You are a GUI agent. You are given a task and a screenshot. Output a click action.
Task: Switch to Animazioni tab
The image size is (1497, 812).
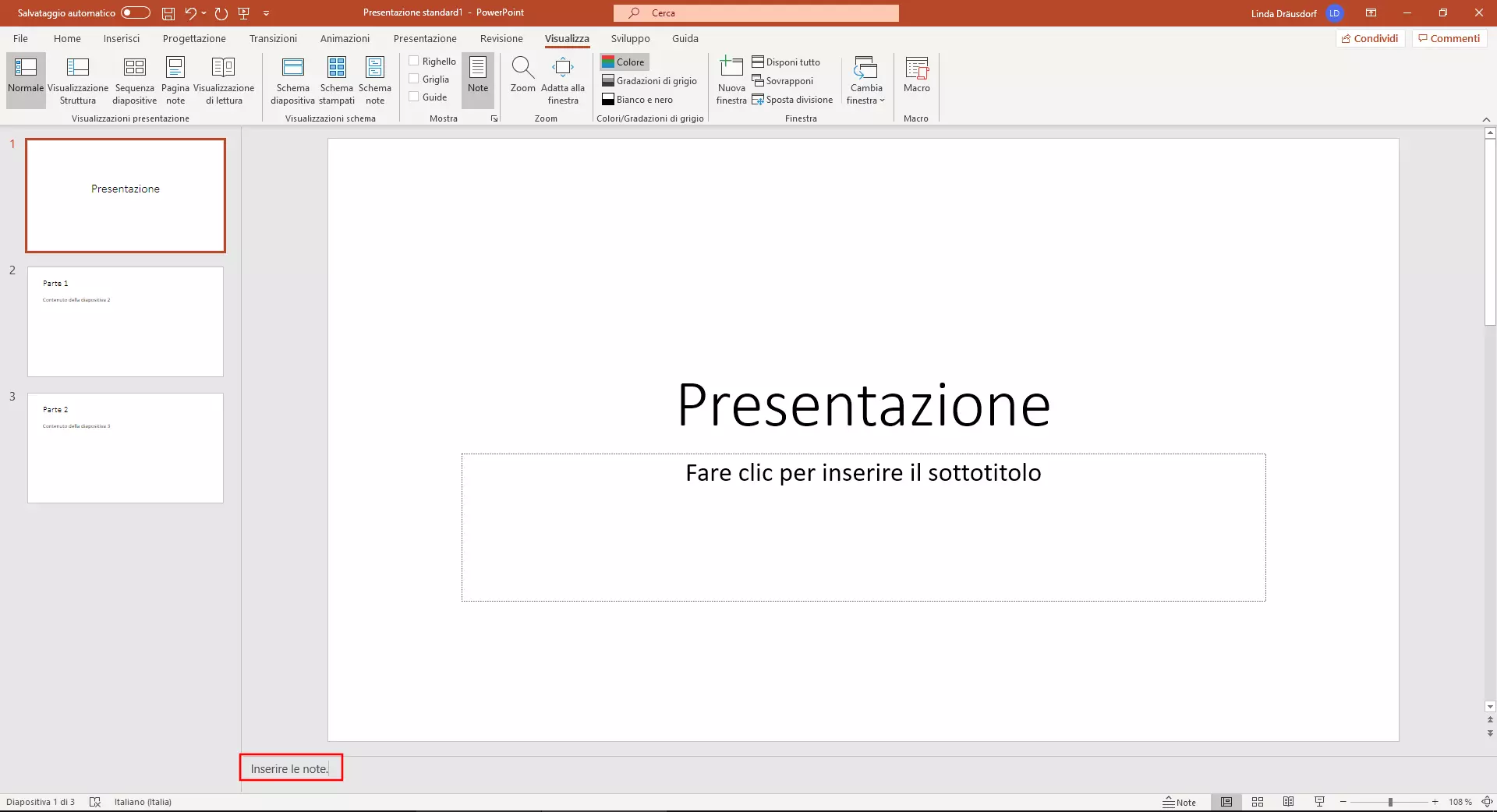(x=345, y=38)
